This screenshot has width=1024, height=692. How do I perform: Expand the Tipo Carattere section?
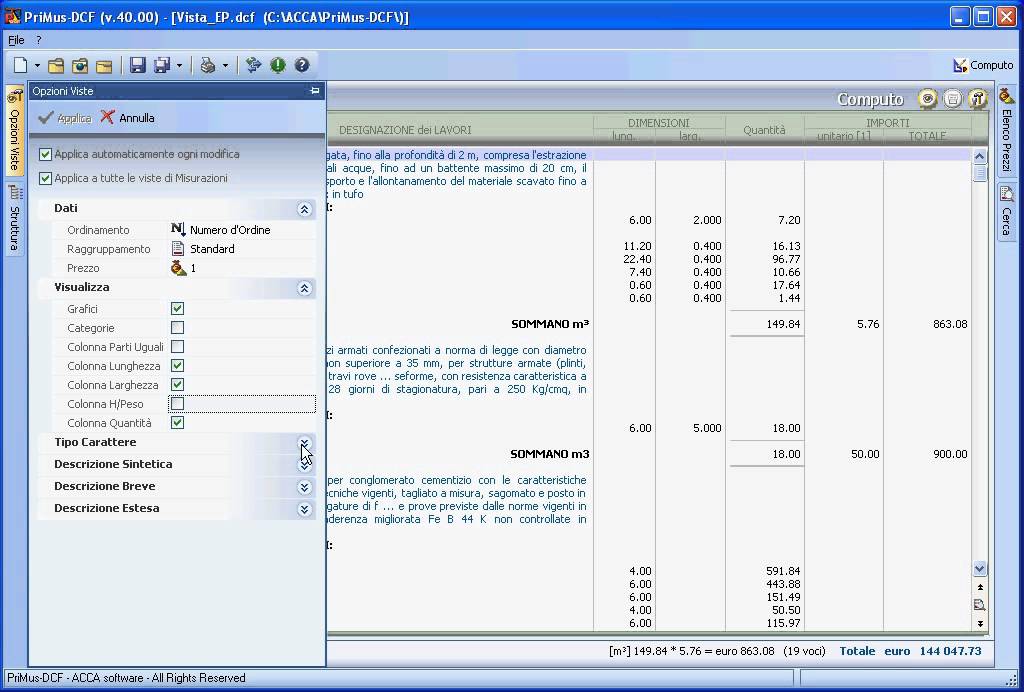pos(304,443)
